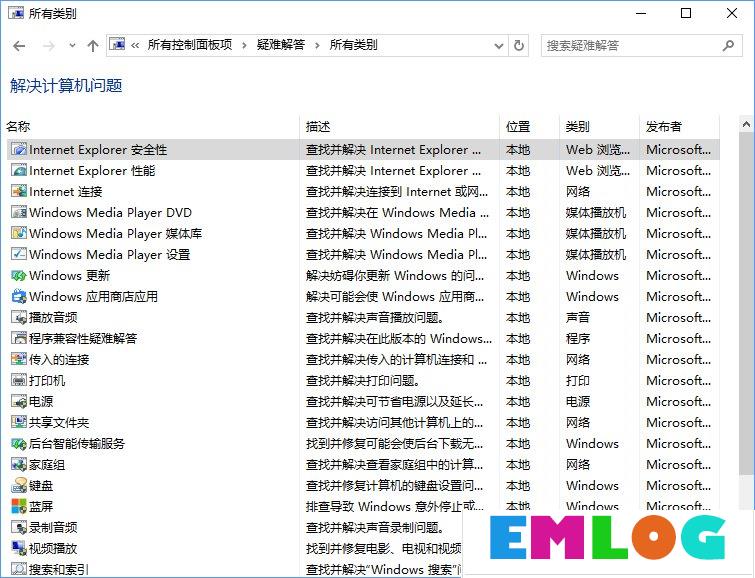
Task: Click the 解决计算机问题 heading
Action: 66,86
